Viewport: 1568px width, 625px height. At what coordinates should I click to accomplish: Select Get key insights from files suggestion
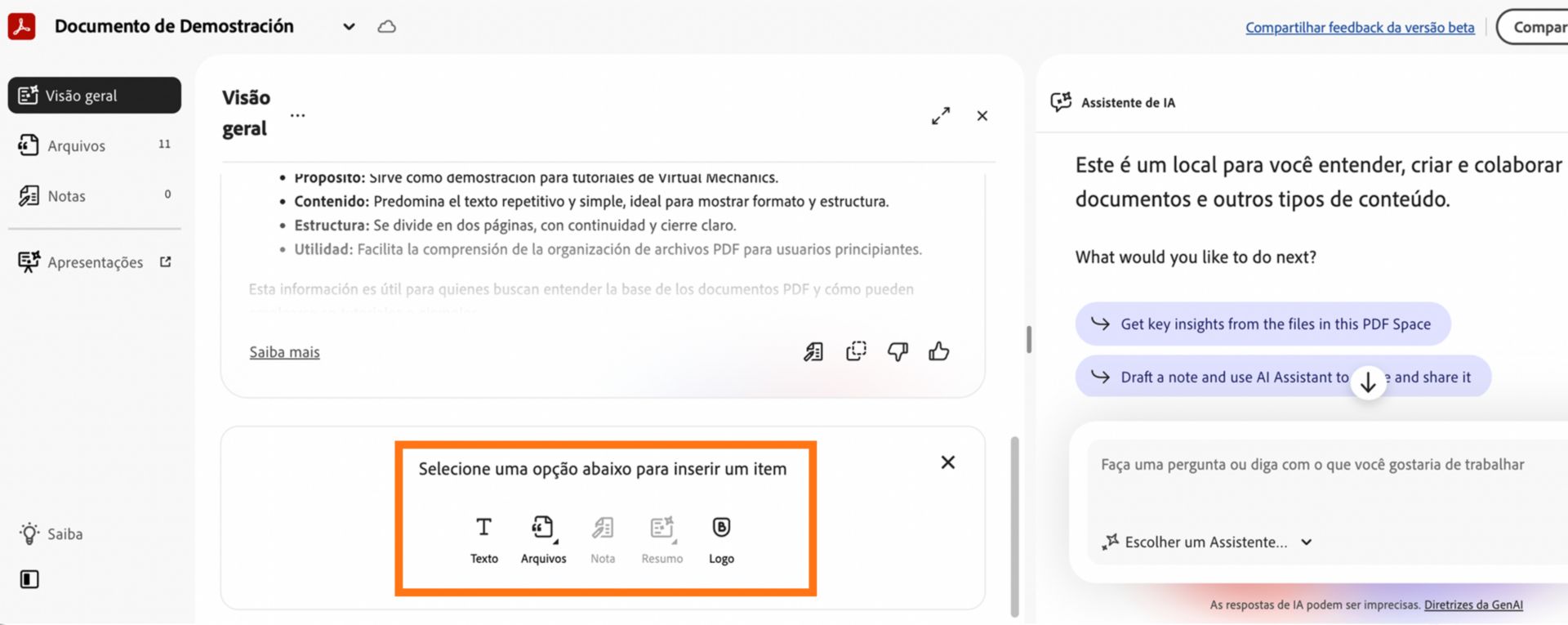(x=1263, y=324)
